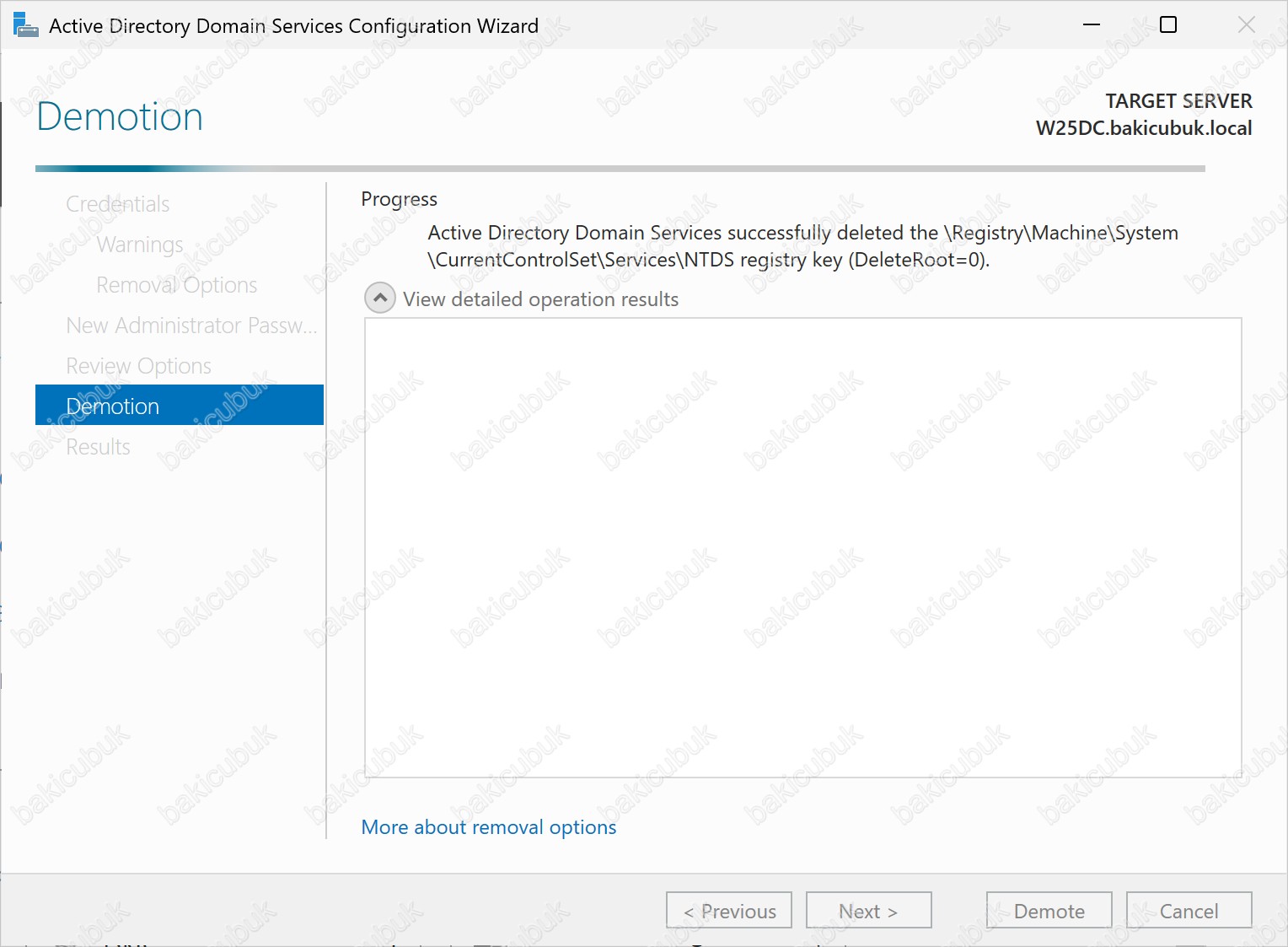Select the Credentials step in the sidebar
Screen dimensions: 1288x947
(118, 204)
